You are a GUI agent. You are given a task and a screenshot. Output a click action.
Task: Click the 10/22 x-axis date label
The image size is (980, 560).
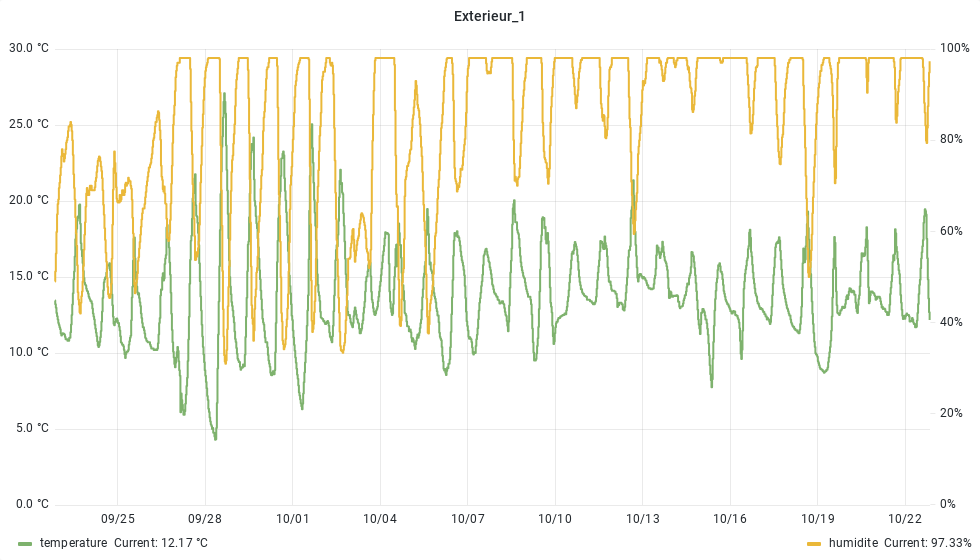click(905, 519)
